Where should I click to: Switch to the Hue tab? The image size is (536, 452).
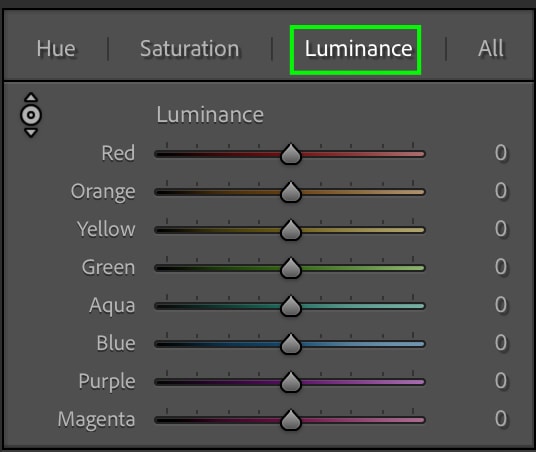[x=56, y=49]
